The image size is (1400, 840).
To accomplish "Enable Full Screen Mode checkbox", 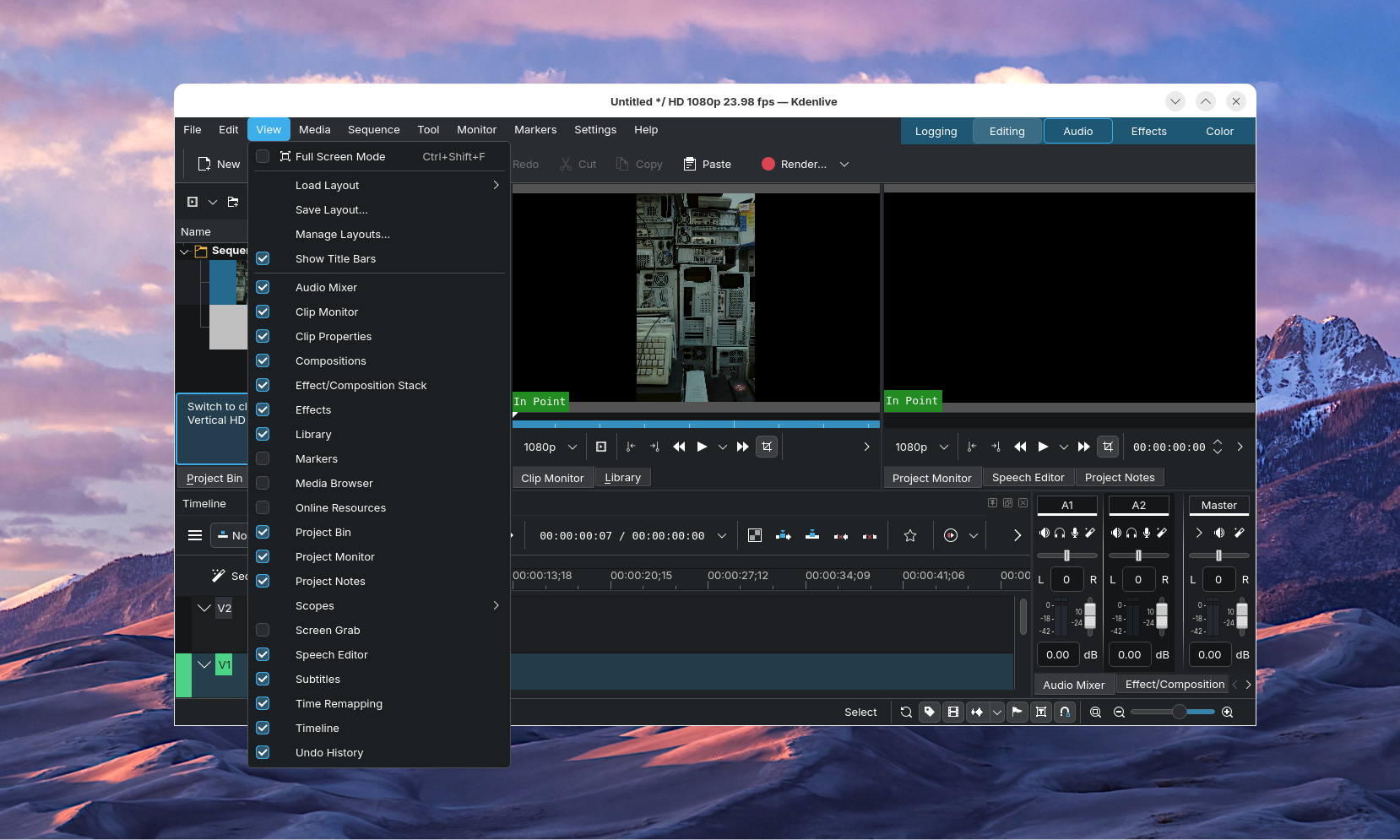I will click(x=263, y=156).
